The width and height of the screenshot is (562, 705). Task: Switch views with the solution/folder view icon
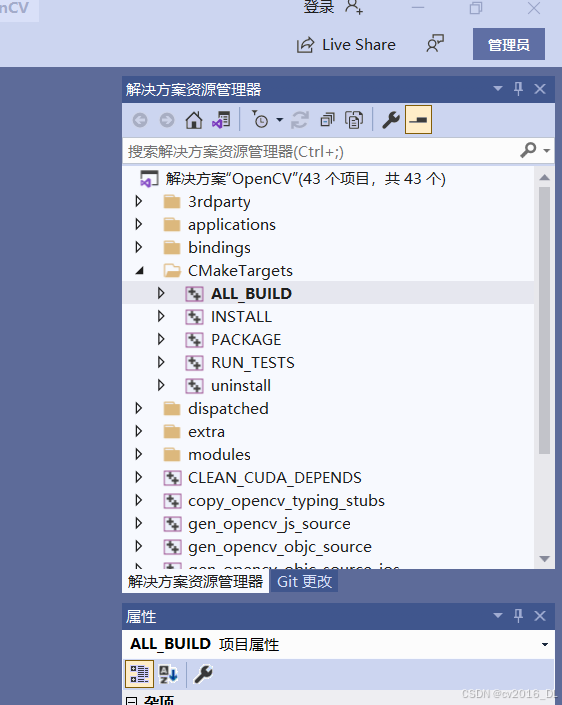coord(221,120)
